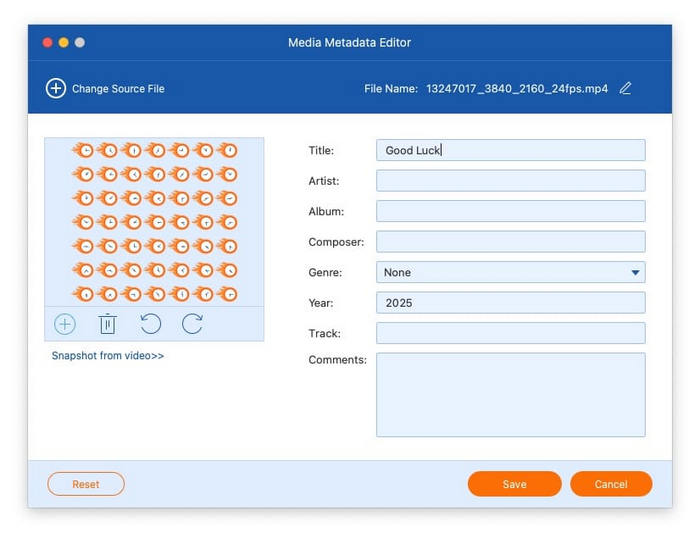Click the Reset button
The width and height of the screenshot is (700, 539).
[86, 484]
